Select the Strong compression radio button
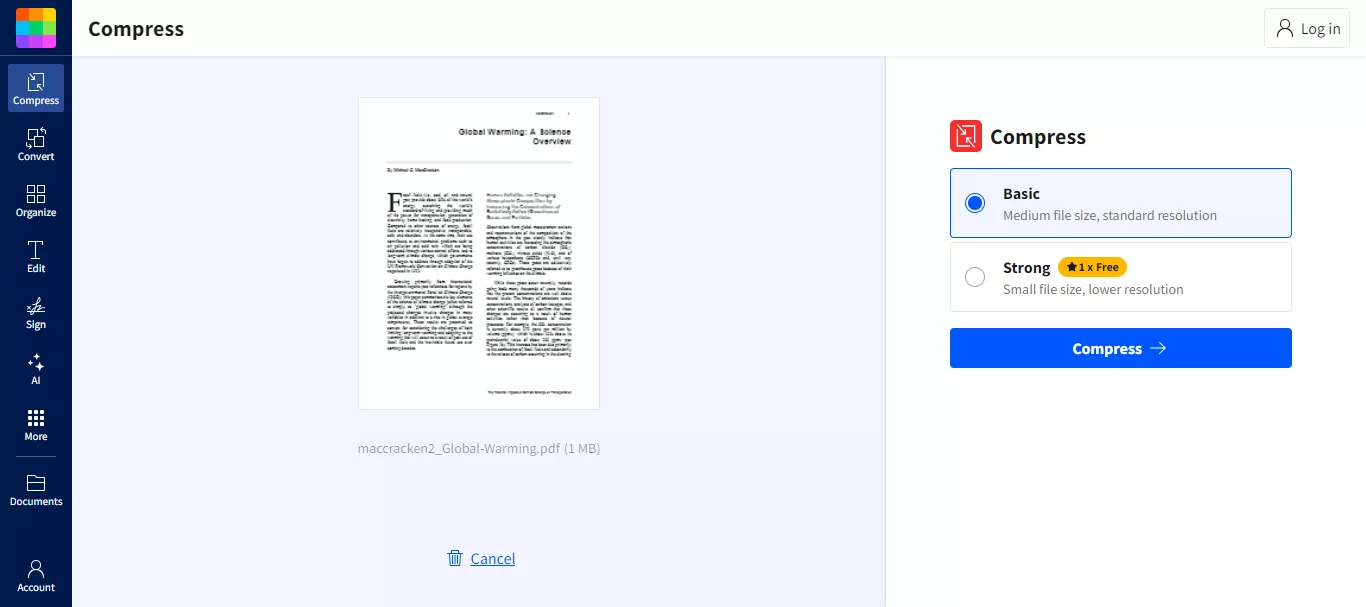This screenshot has height=607, width=1366. click(975, 277)
